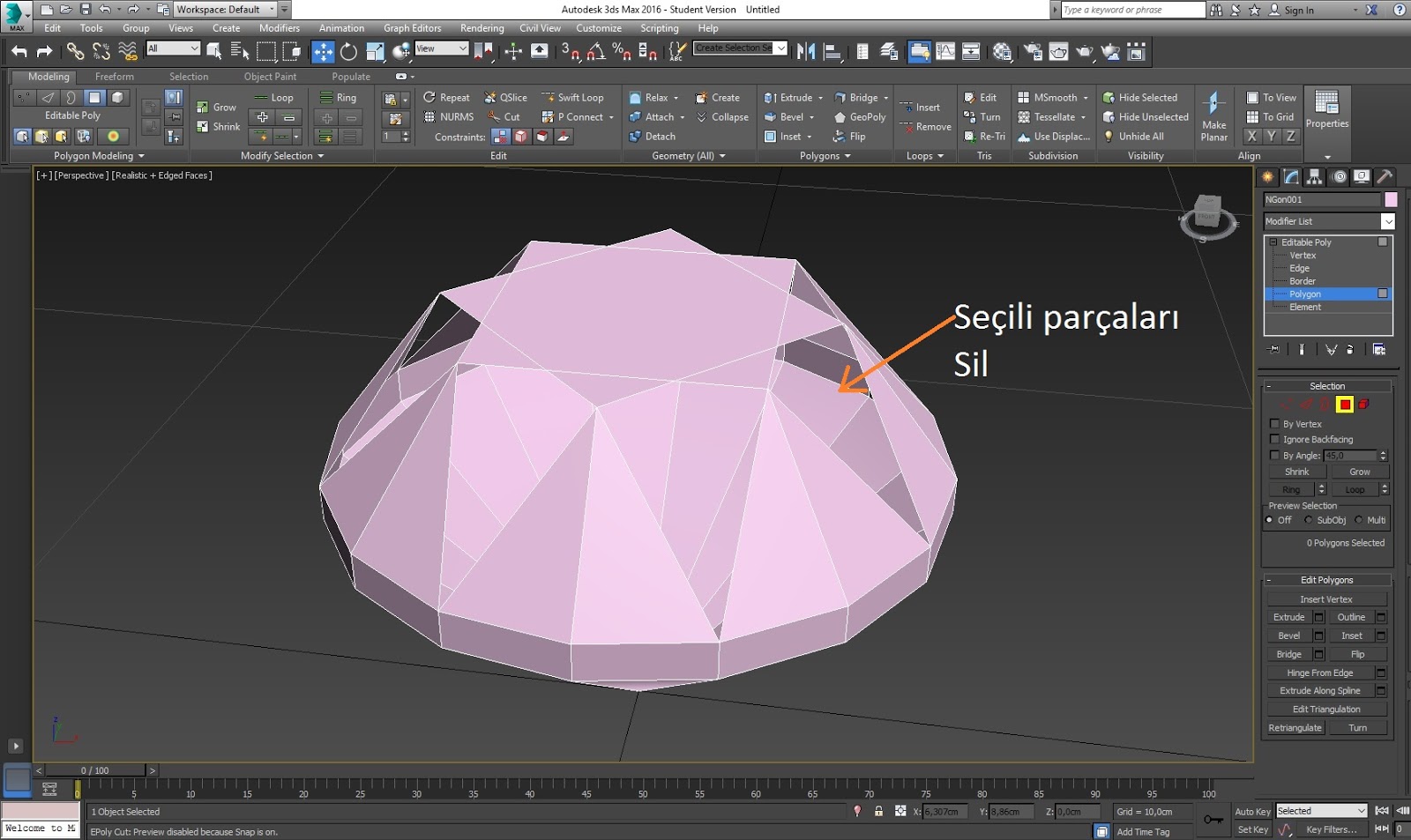1411x840 pixels.
Task: Check Ignore Backfacing in Selection rollout
Action: coord(1274,439)
